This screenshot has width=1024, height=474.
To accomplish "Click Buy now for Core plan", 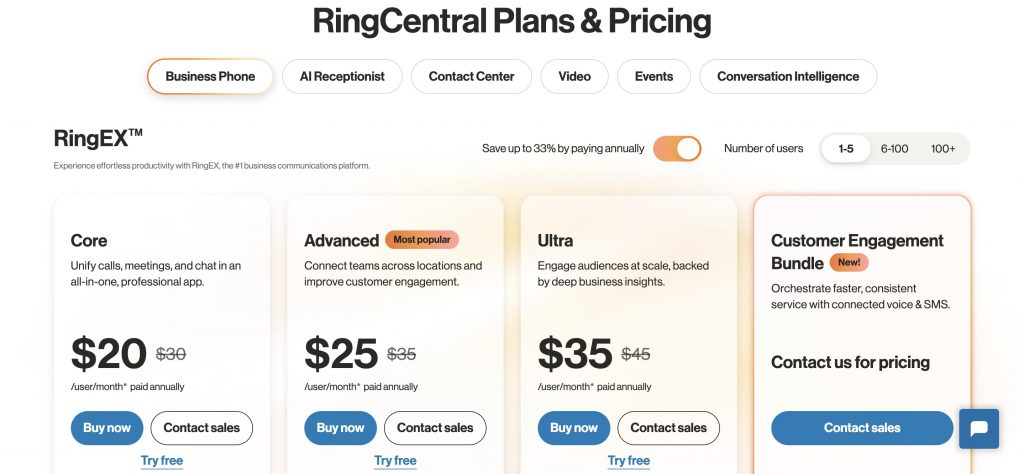I will tap(107, 428).
